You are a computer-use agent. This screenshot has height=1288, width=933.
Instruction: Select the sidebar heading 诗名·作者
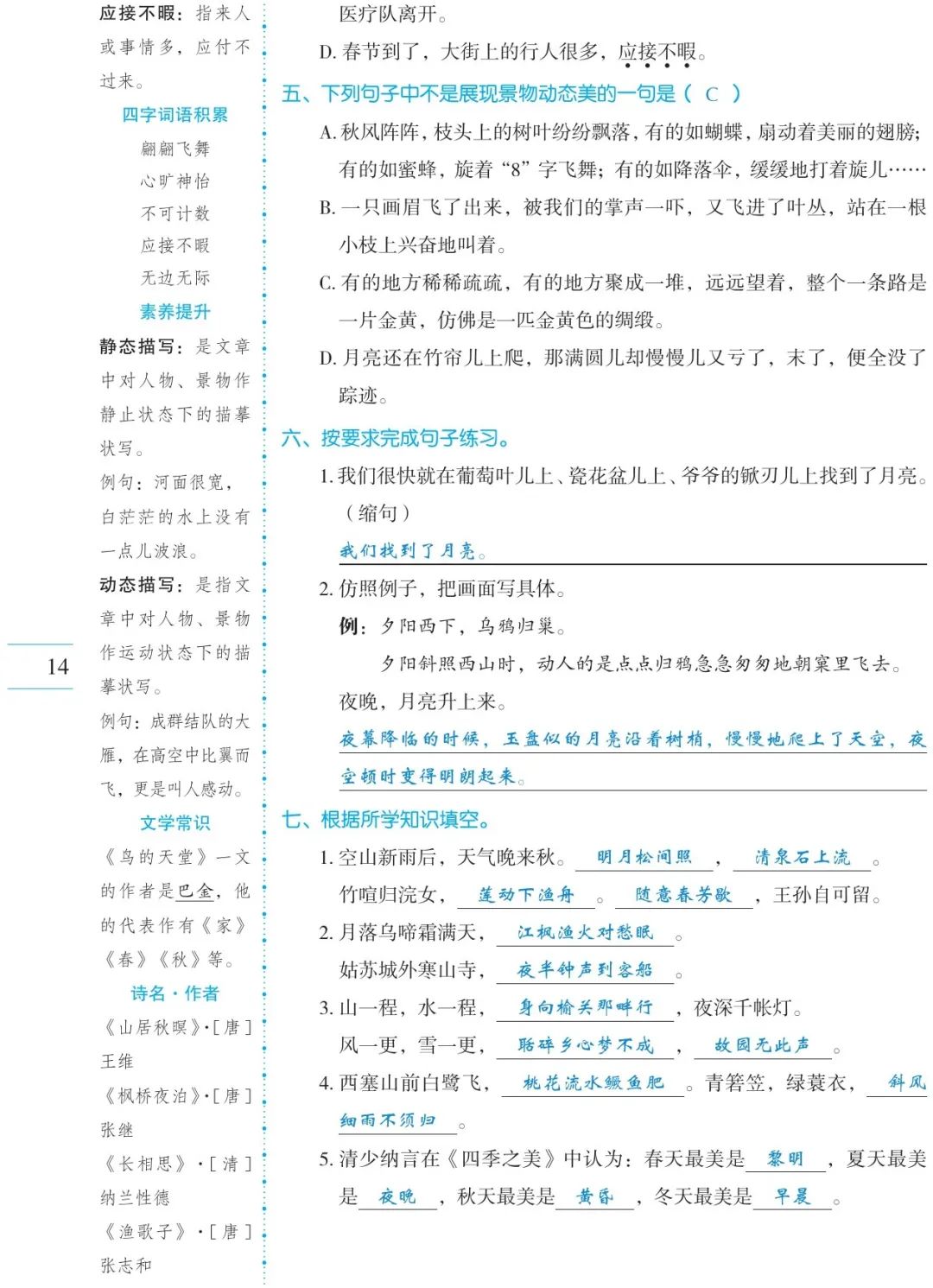175,993
